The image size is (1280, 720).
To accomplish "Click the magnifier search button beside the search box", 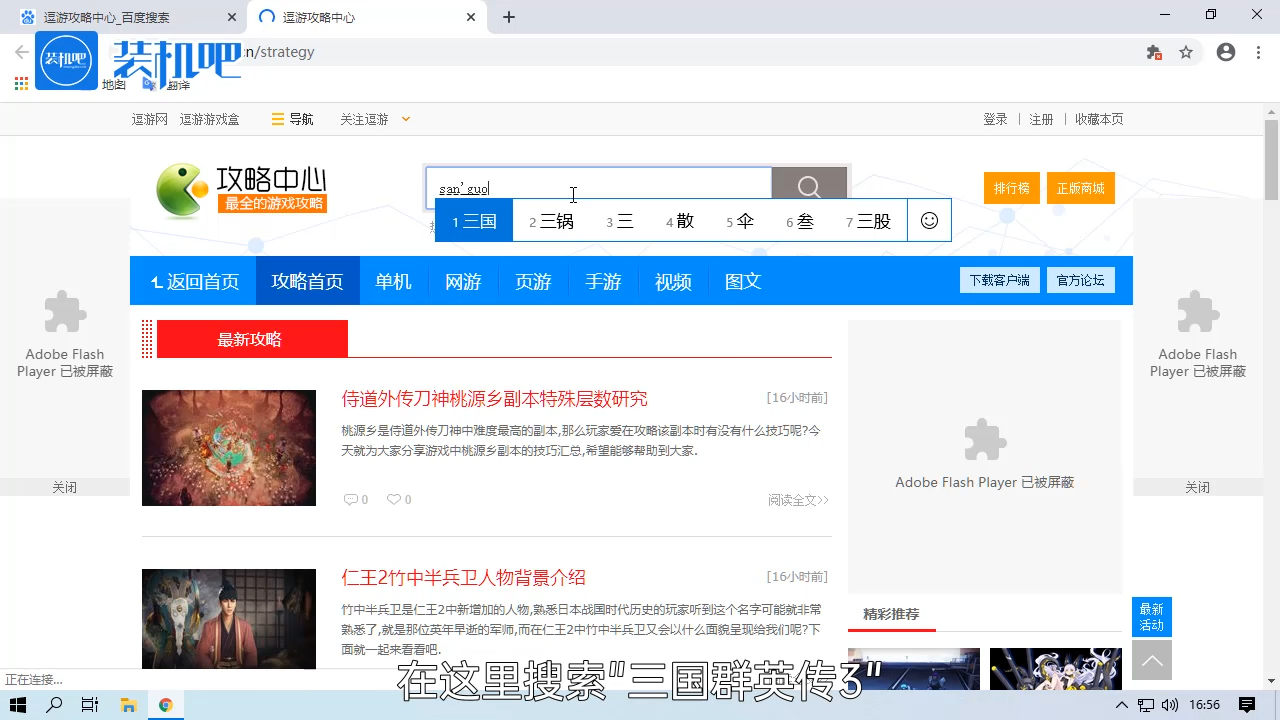I will [x=809, y=187].
